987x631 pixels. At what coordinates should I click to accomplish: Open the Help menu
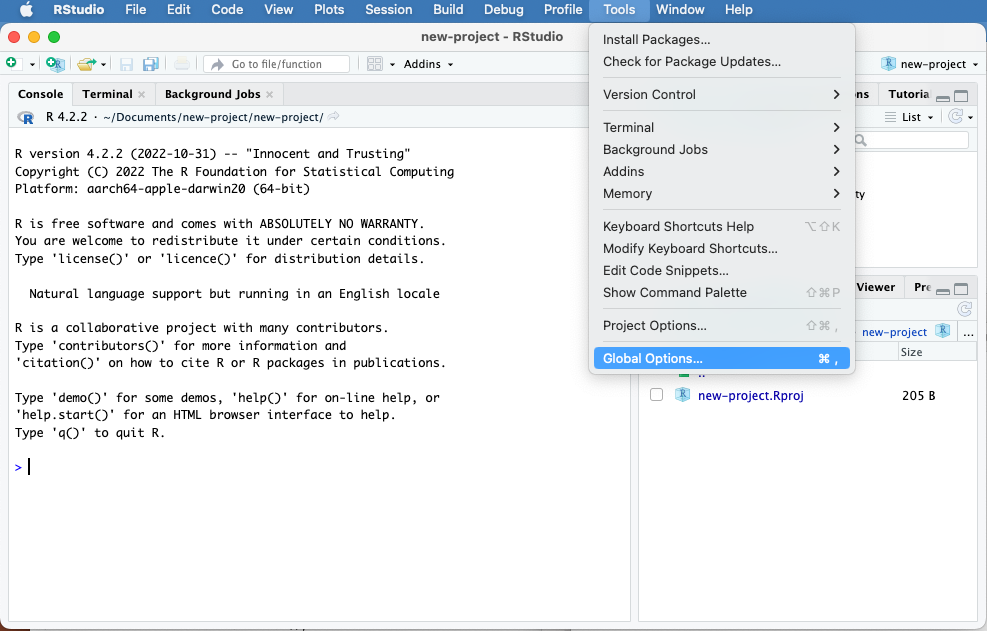(x=738, y=9)
